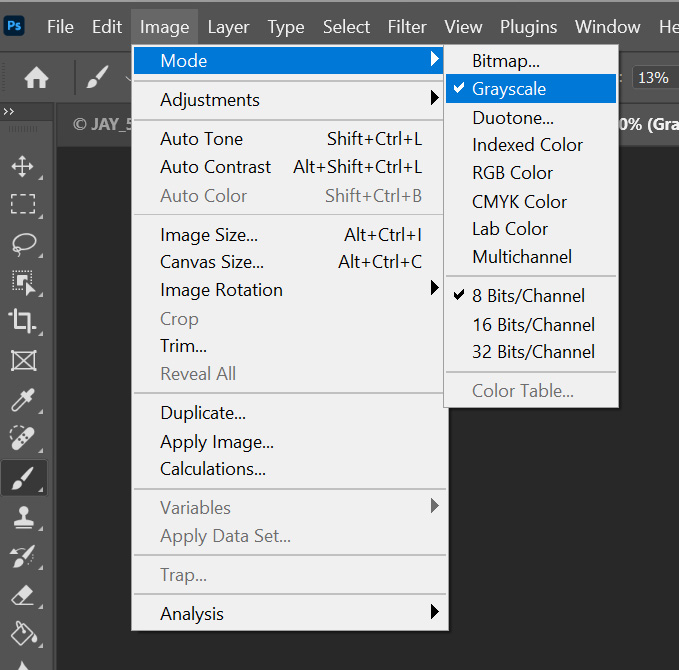679x670 pixels.
Task: Choose Trim... command
Action: pyautogui.click(x=288, y=346)
